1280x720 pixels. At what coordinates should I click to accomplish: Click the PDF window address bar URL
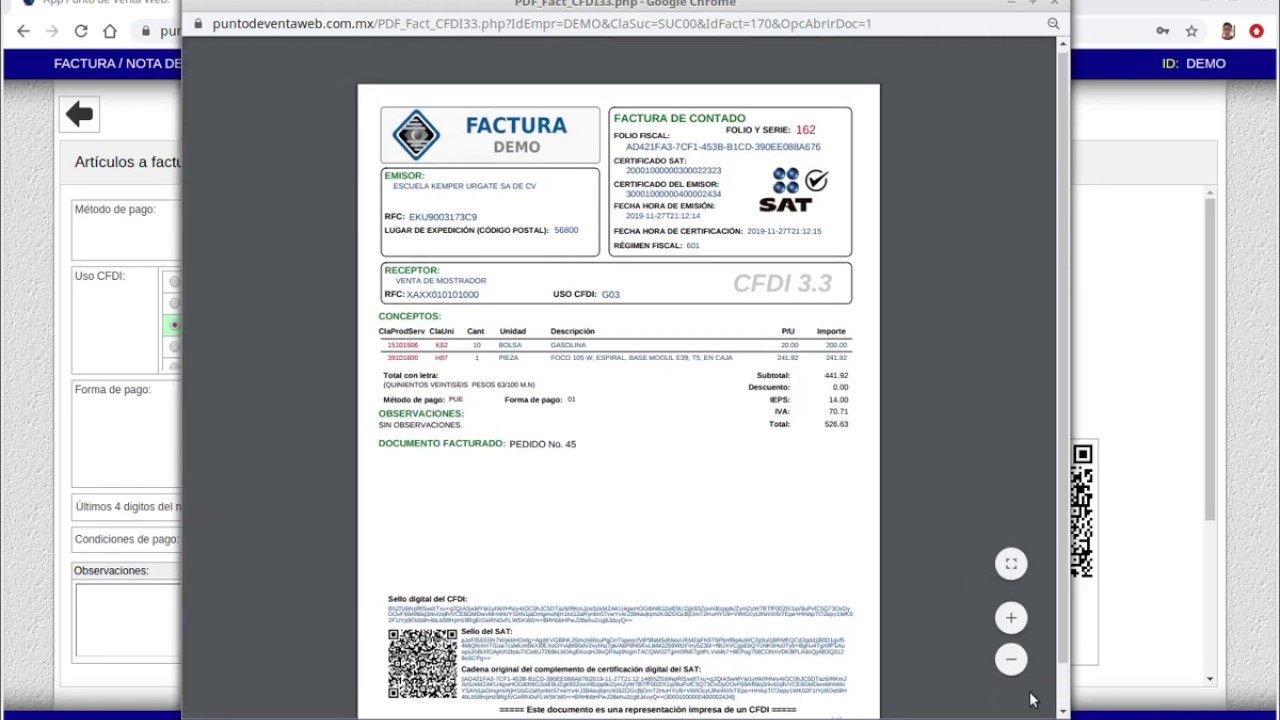click(541, 23)
